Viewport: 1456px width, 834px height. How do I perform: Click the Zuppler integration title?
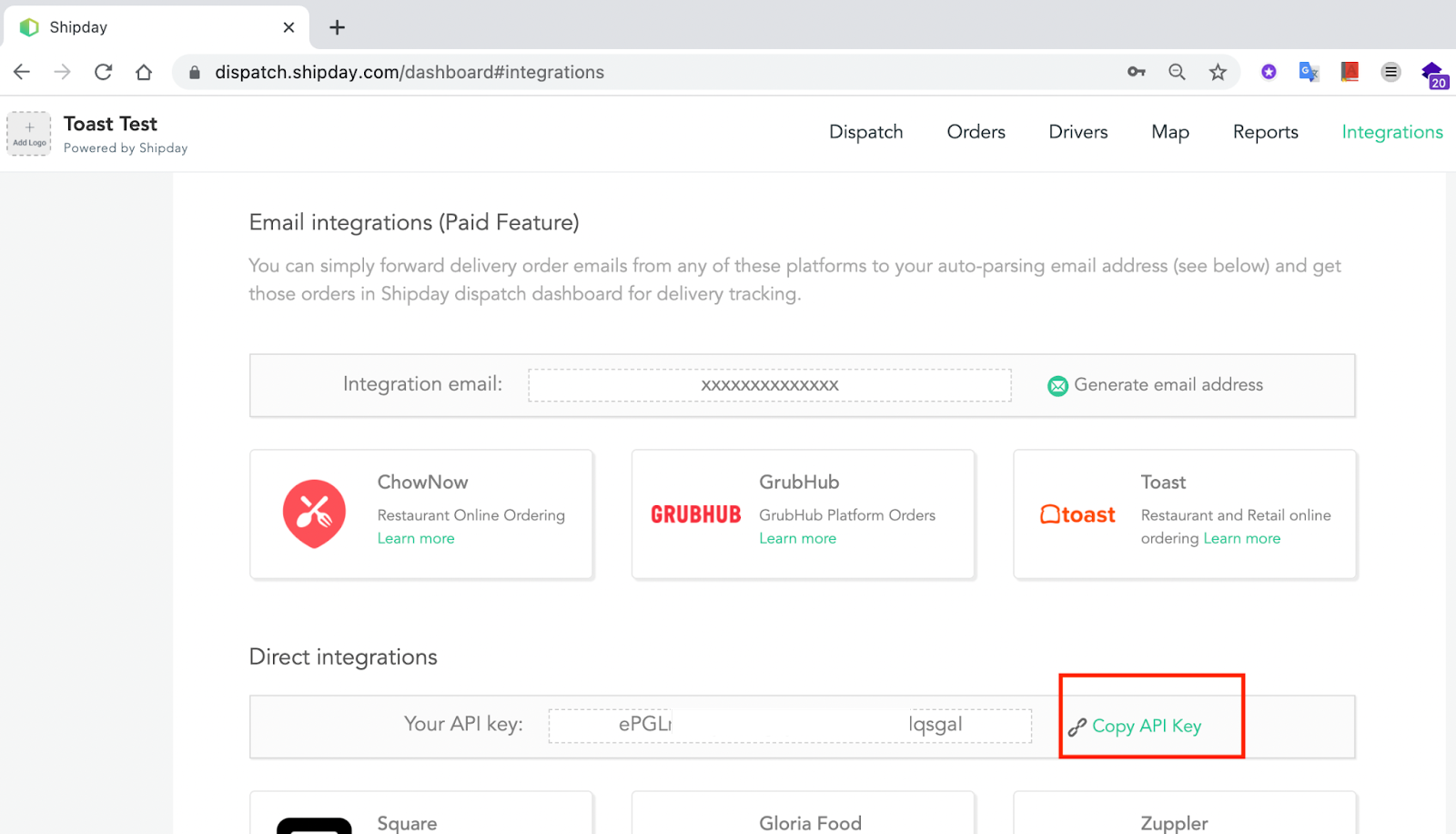pos(1174,823)
